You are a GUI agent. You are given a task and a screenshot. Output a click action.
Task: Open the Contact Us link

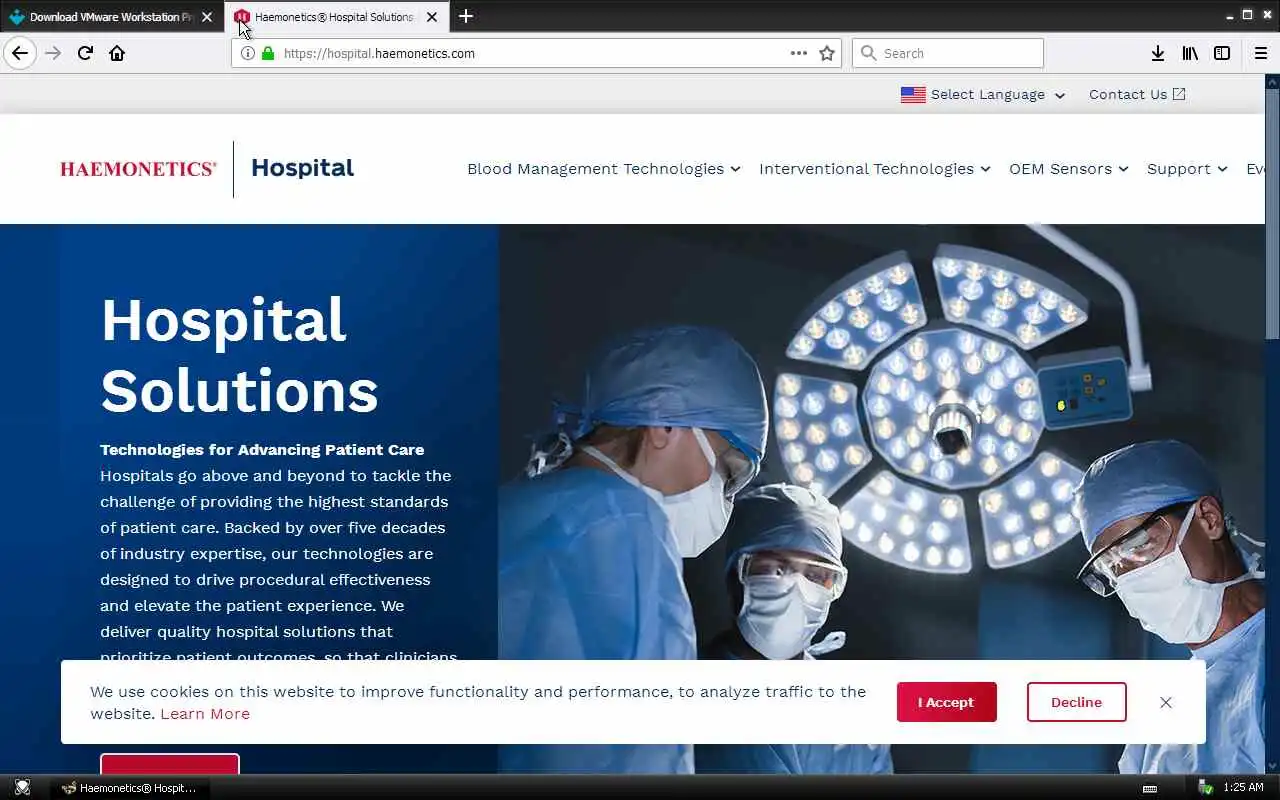tap(1137, 94)
